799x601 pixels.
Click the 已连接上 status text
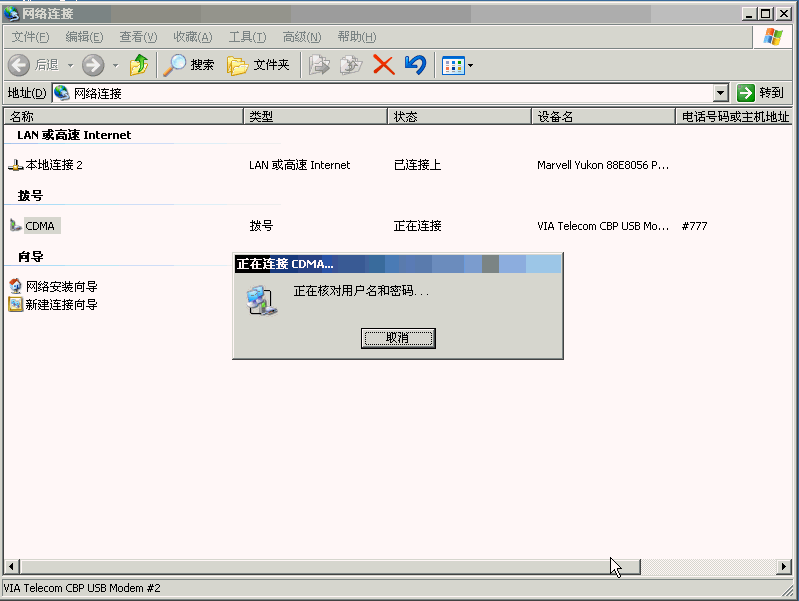click(417, 165)
